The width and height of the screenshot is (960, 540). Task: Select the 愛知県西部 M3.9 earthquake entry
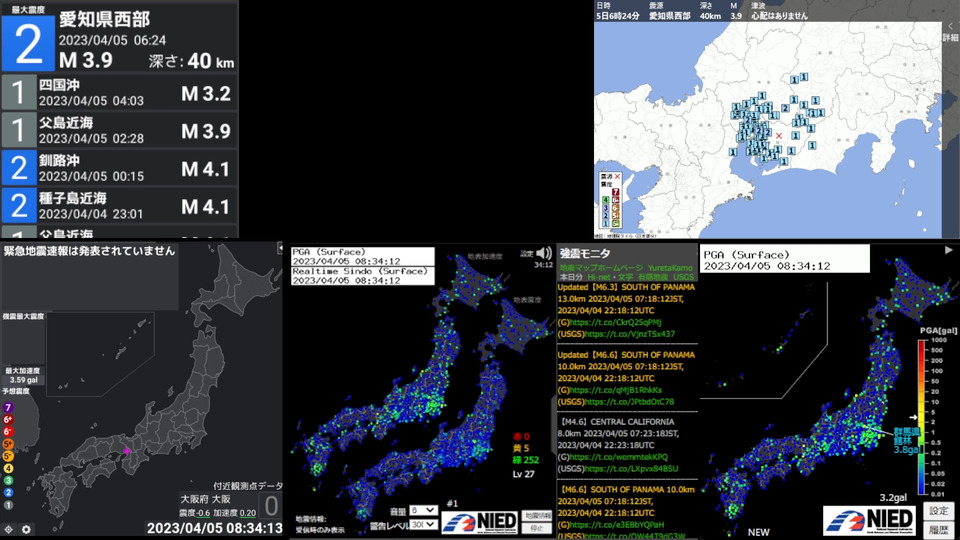click(x=119, y=37)
